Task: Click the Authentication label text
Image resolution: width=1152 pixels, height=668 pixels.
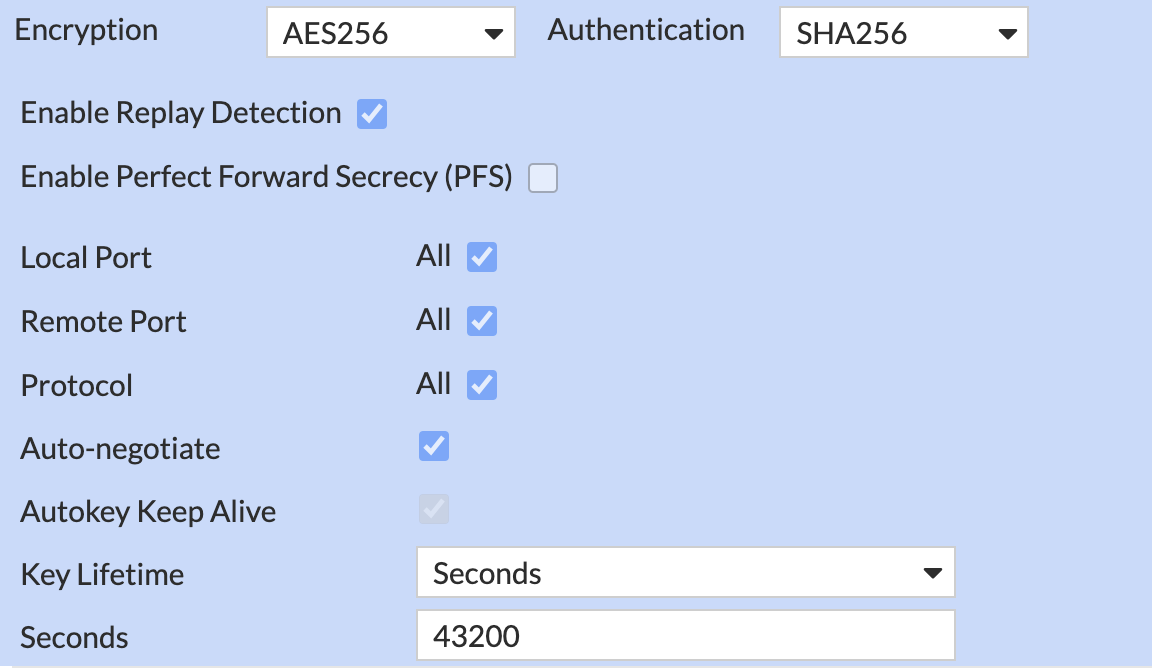Action: point(646,30)
